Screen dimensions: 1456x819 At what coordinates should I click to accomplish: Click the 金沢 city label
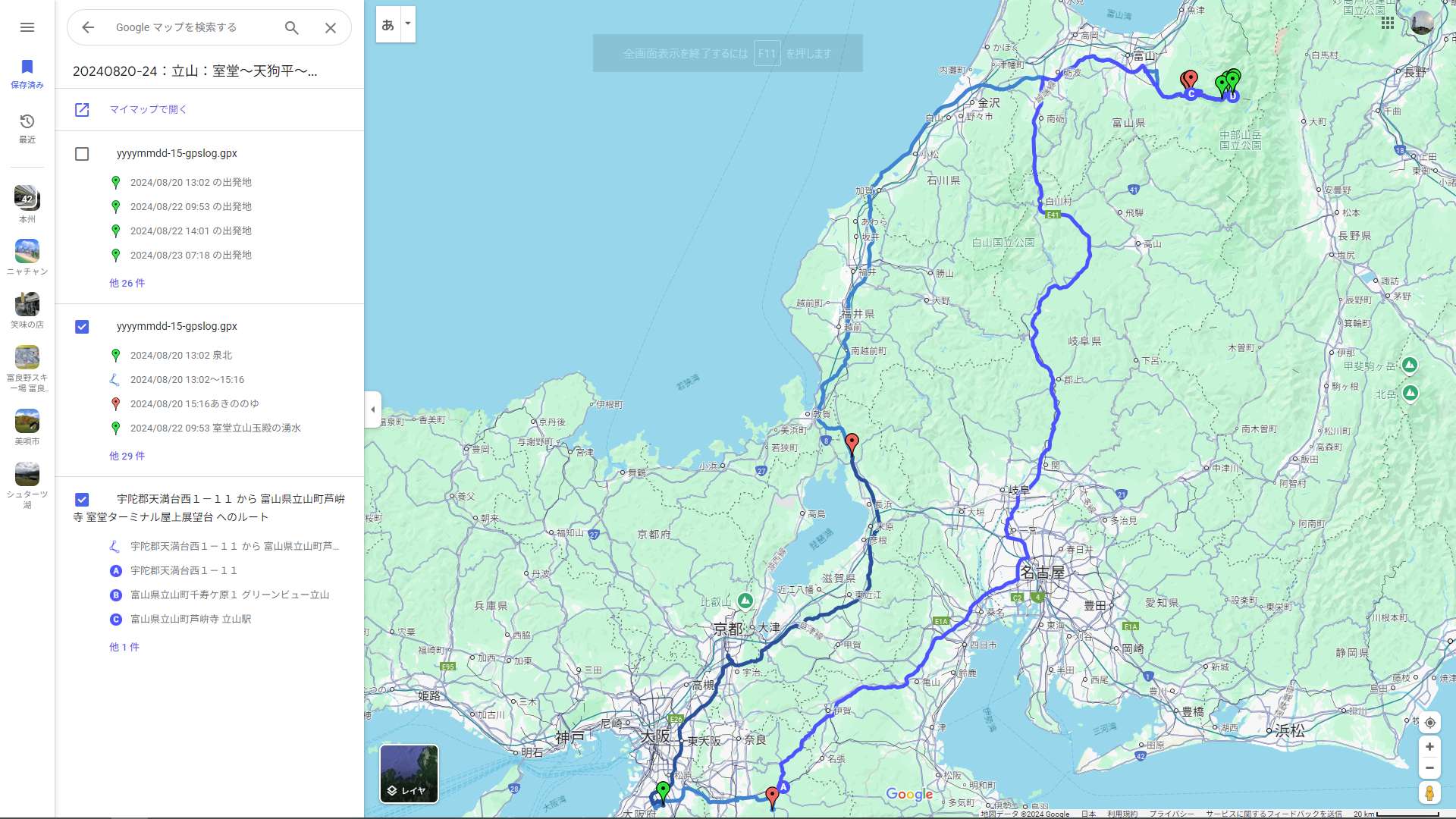[x=988, y=102]
